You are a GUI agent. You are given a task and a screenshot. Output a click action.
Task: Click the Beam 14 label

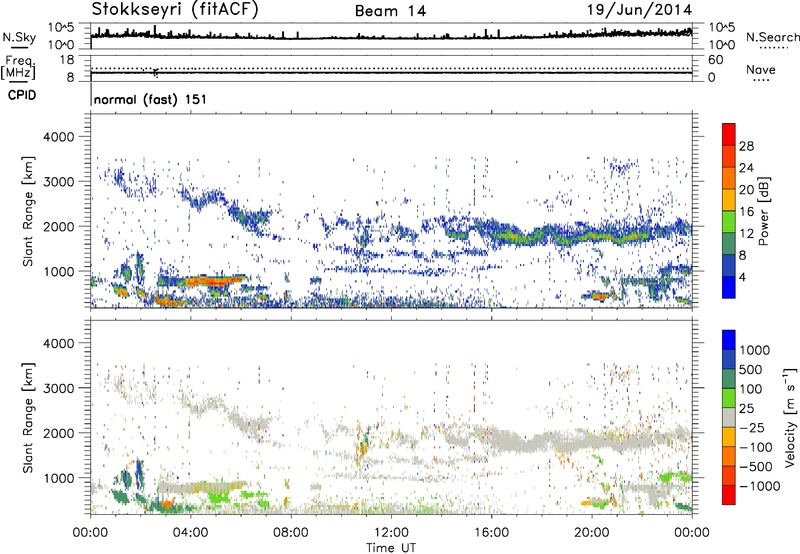coord(390,11)
